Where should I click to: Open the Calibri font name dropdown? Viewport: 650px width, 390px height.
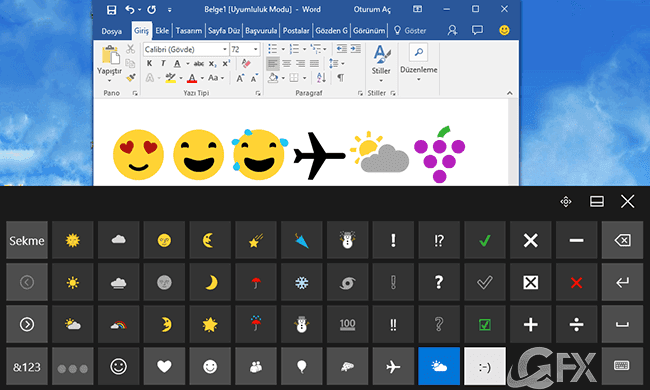(225, 49)
